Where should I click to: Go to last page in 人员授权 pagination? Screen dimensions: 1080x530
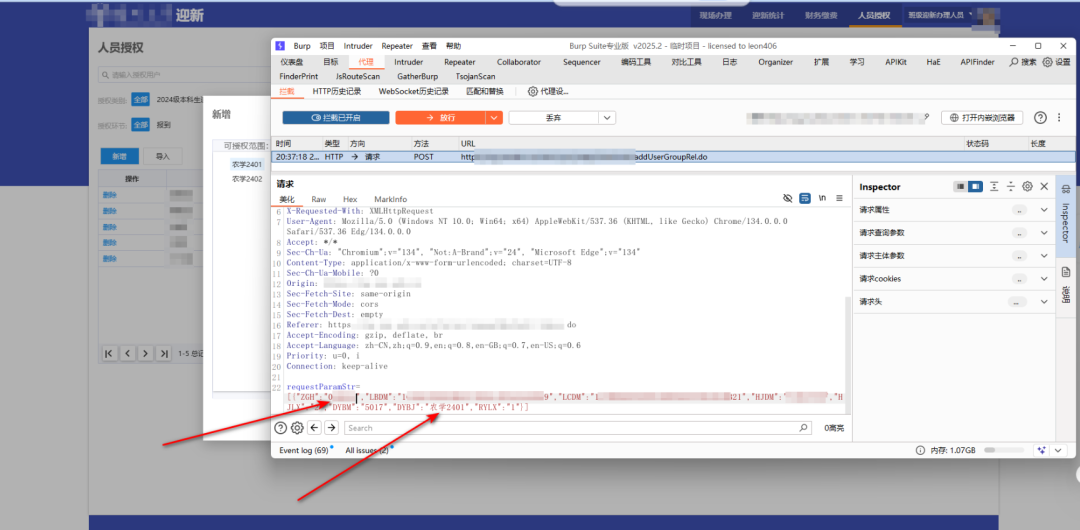click(163, 354)
